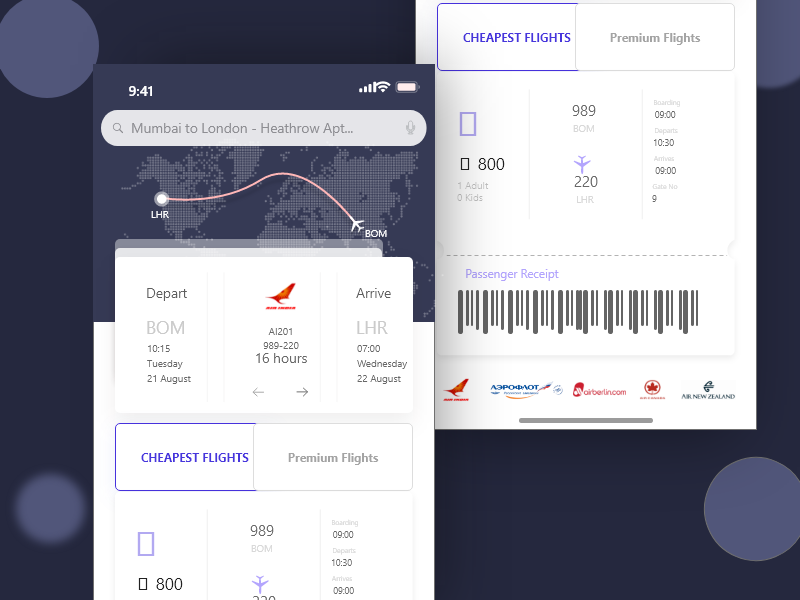Click the airplane icon near BOM on map
Screen dimensions: 800x600
tap(357, 224)
